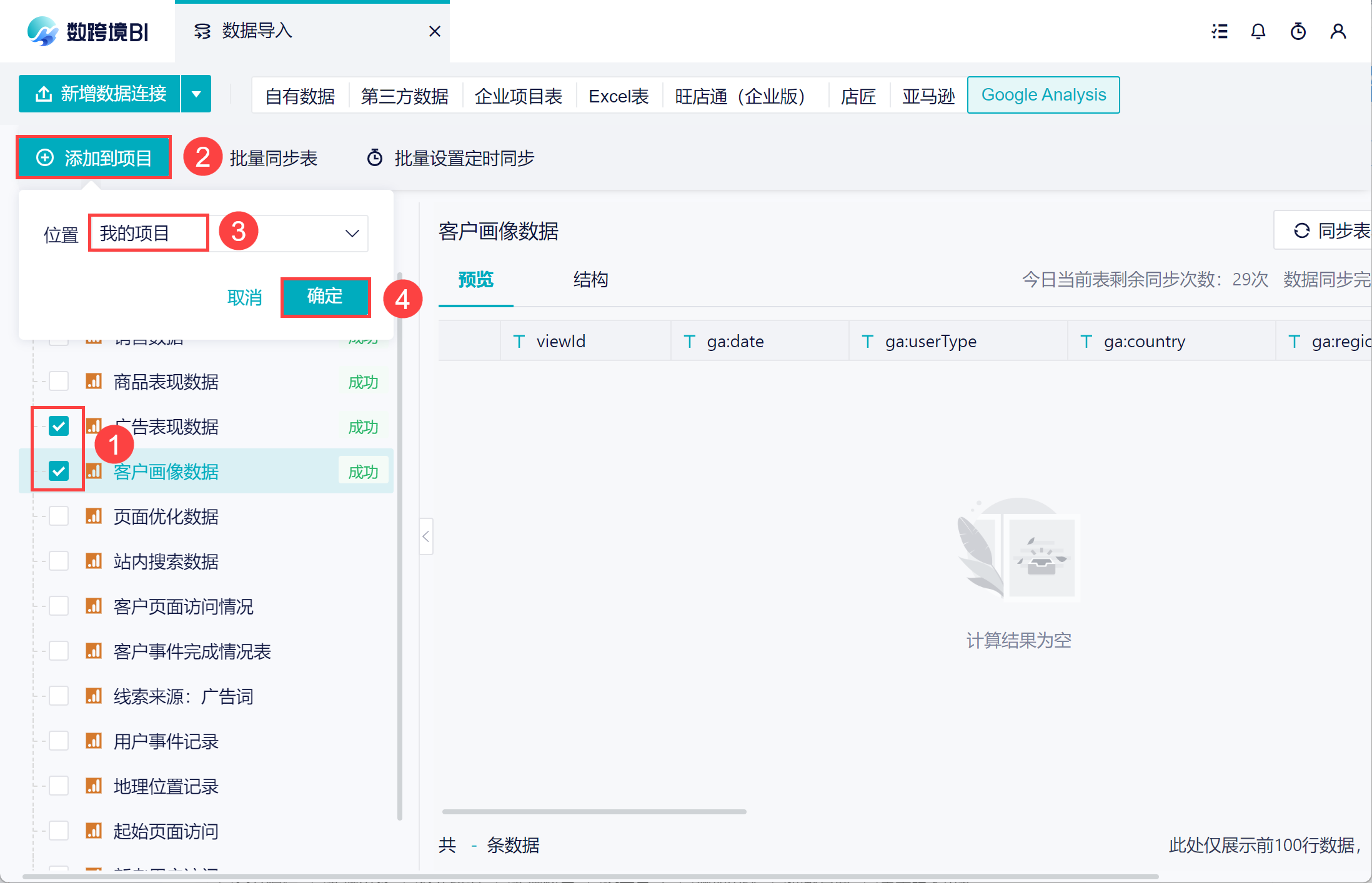Click the 批量设置定时同步 clock icon

pos(374,158)
